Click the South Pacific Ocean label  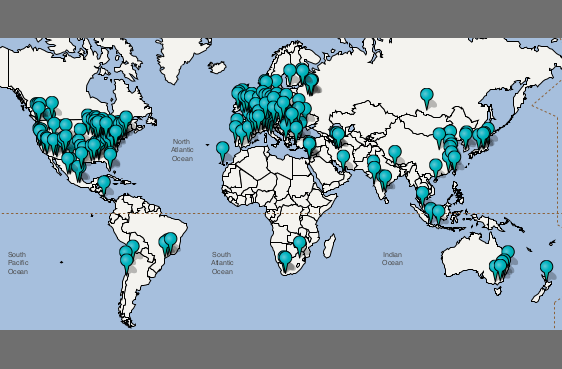(x=18, y=263)
